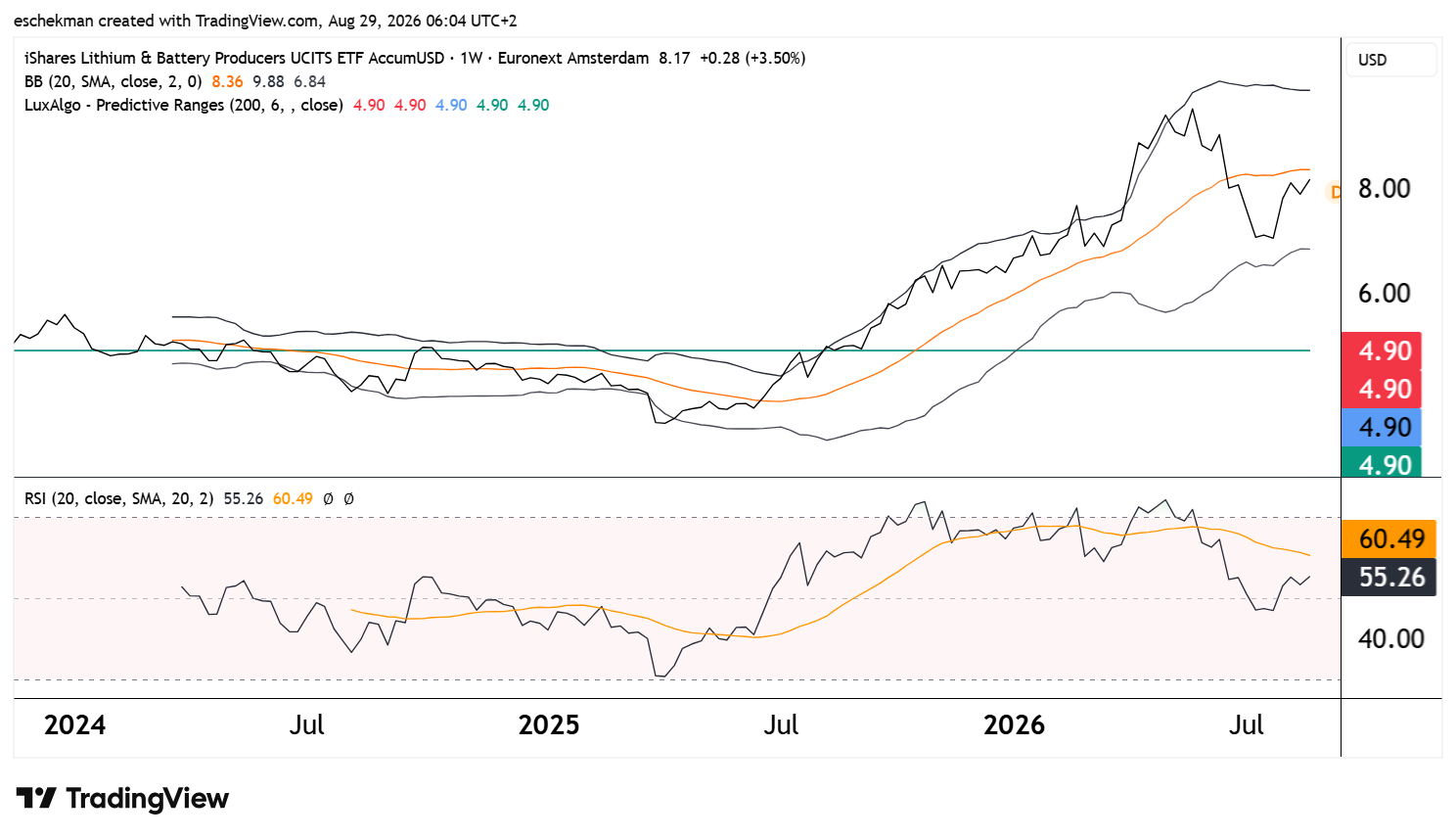
Task: Click the +0.28 (+3.50%) change value
Action: coord(752,58)
